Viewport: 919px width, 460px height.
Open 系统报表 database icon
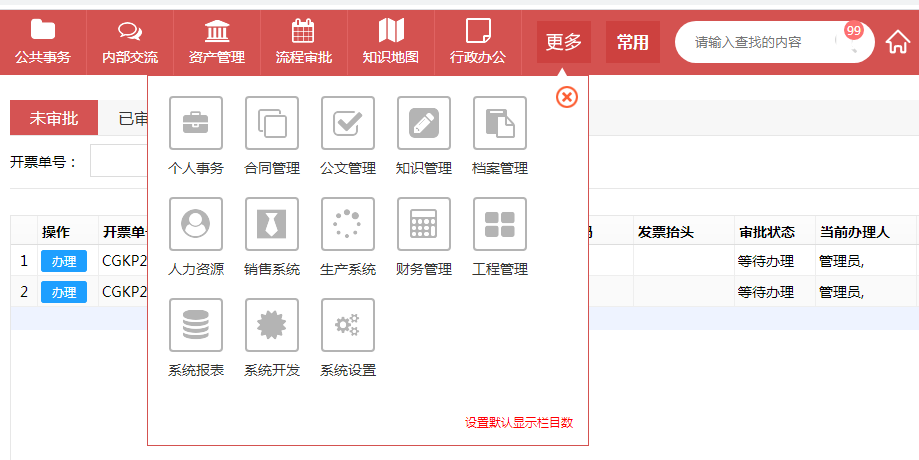[196, 326]
